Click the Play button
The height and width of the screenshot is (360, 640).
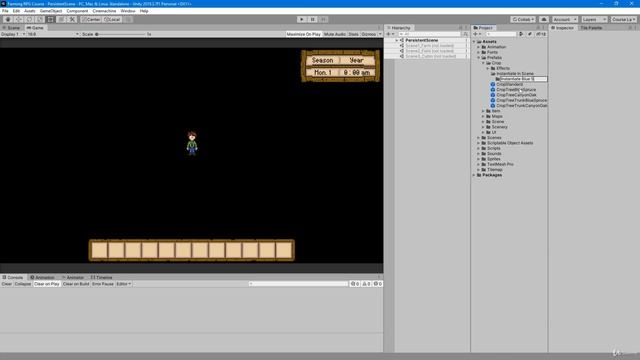pos(302,19)
